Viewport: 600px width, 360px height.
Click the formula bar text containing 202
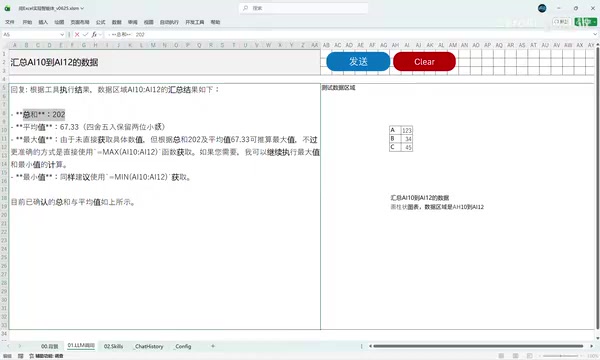tap(126, 34)
